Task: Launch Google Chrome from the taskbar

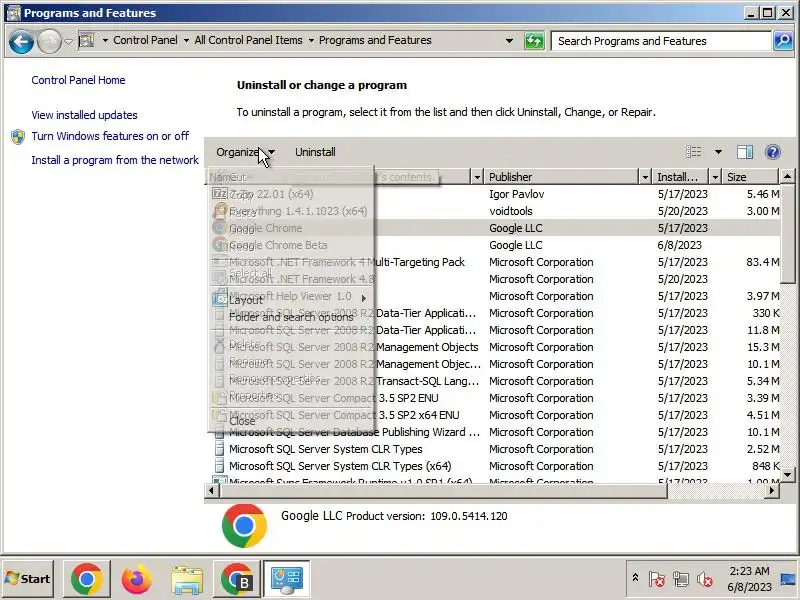Action: pyautogui.click(x=87, y=579)
